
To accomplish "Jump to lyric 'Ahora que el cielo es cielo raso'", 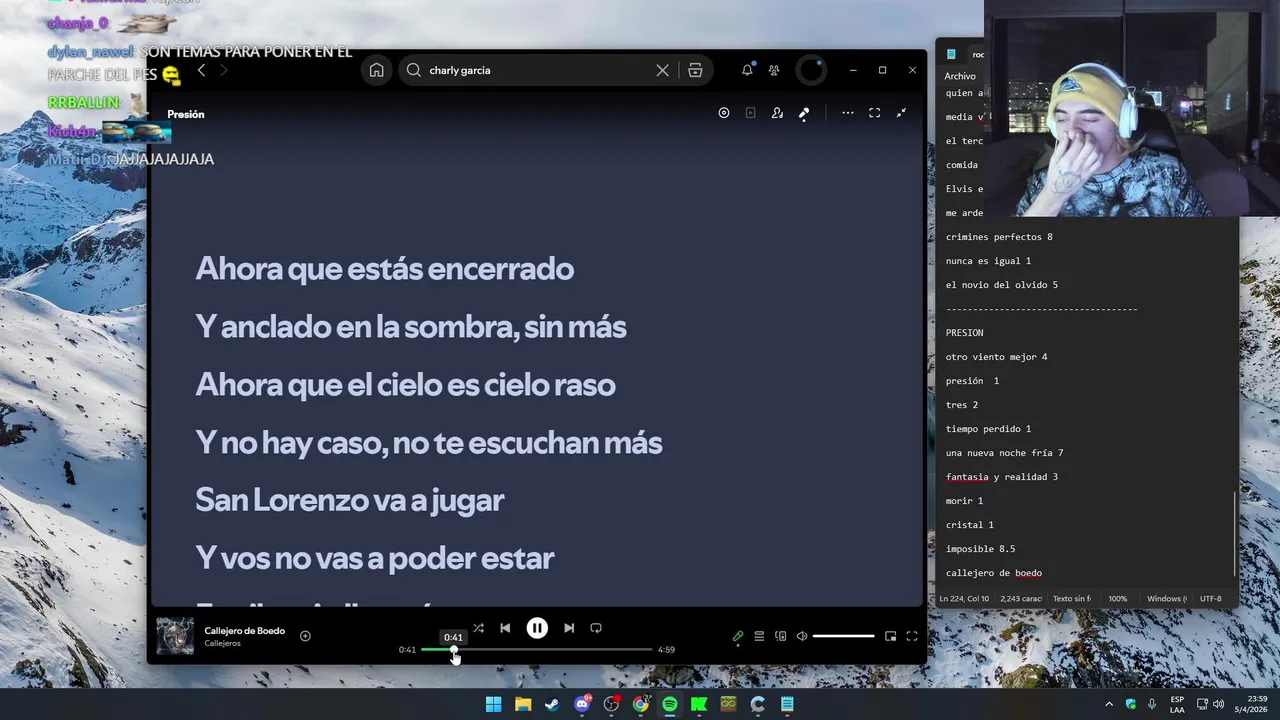I will coord(405,384).
